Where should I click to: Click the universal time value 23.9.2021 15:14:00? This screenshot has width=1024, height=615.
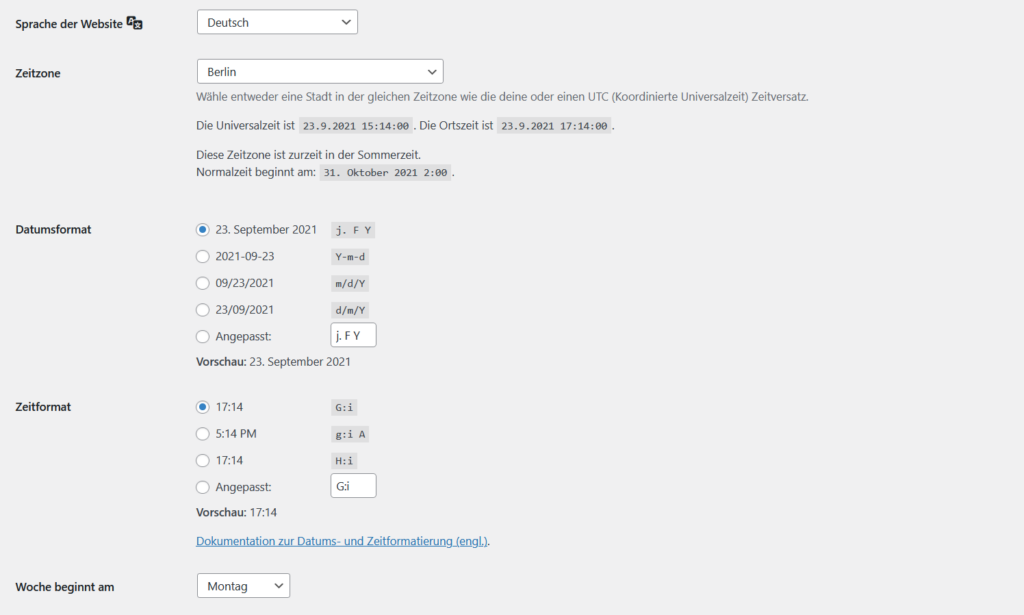(356, 126)
